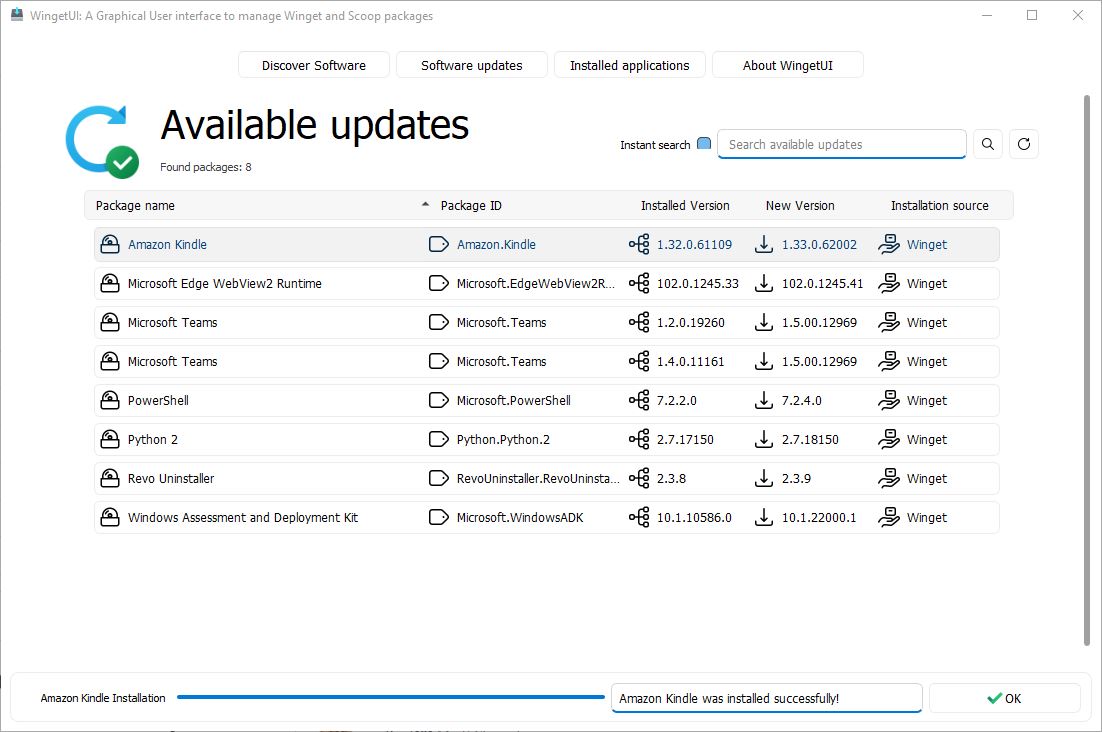Click the ID tag icon for Microsoft.WindowsADK
The height and width of the screenshot is (732, 1102).
439,517
